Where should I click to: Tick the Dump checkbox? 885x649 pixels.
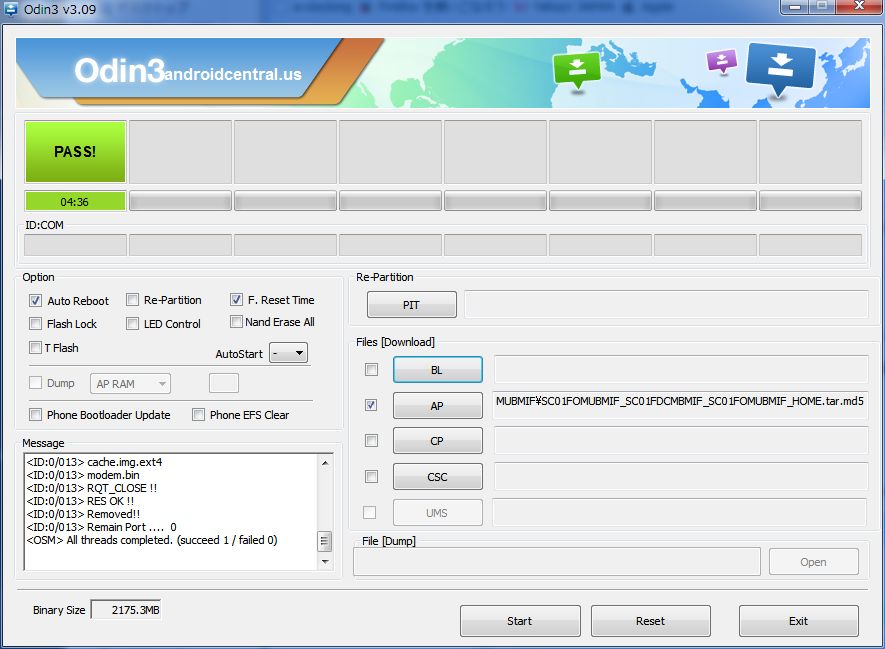click(36, 383)
